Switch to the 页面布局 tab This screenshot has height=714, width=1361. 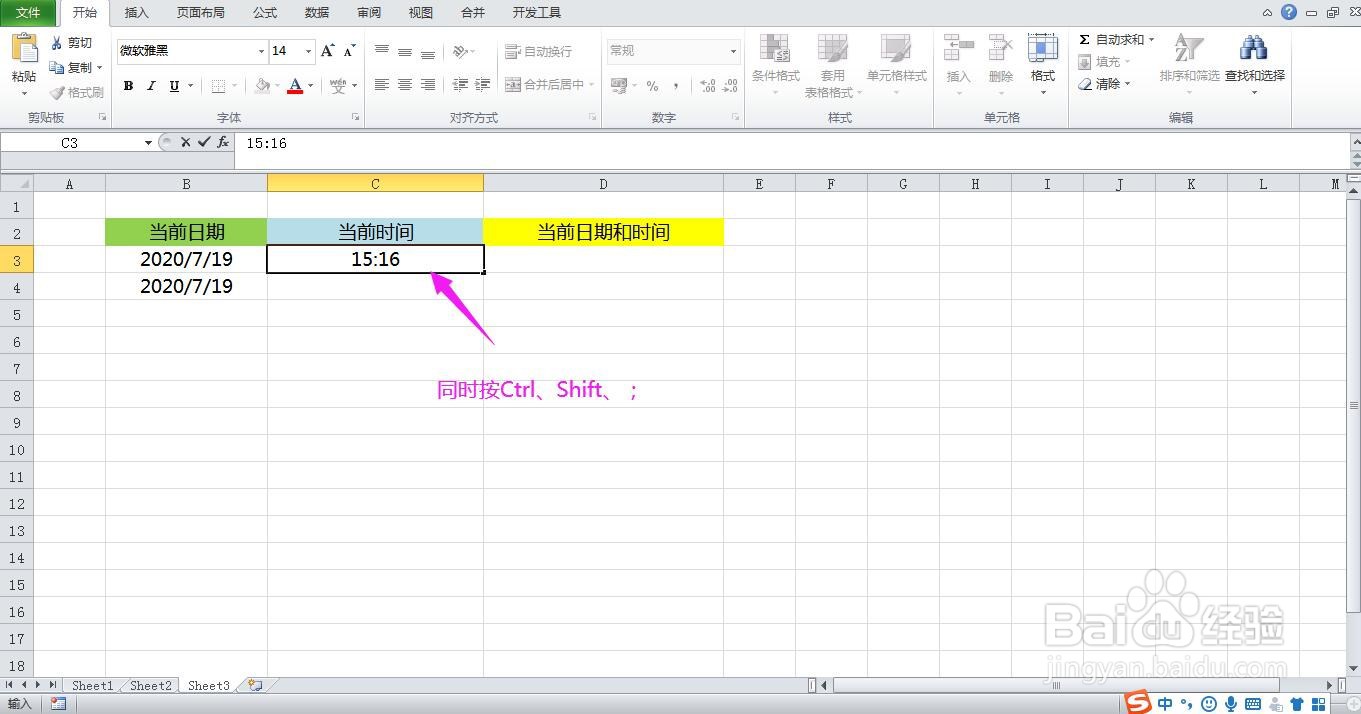[200, 12]
